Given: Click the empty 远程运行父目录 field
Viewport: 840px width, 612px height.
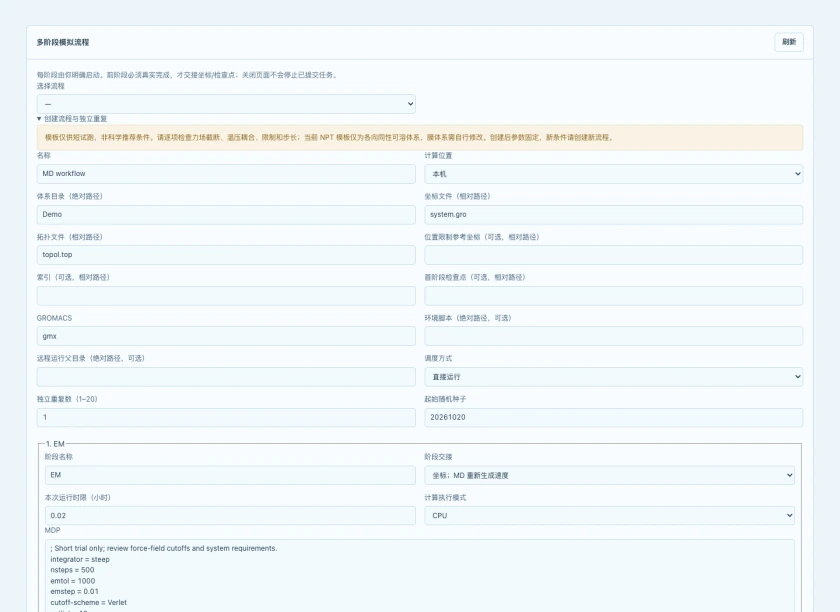Looking at the screenshot, I should point(226,377).
